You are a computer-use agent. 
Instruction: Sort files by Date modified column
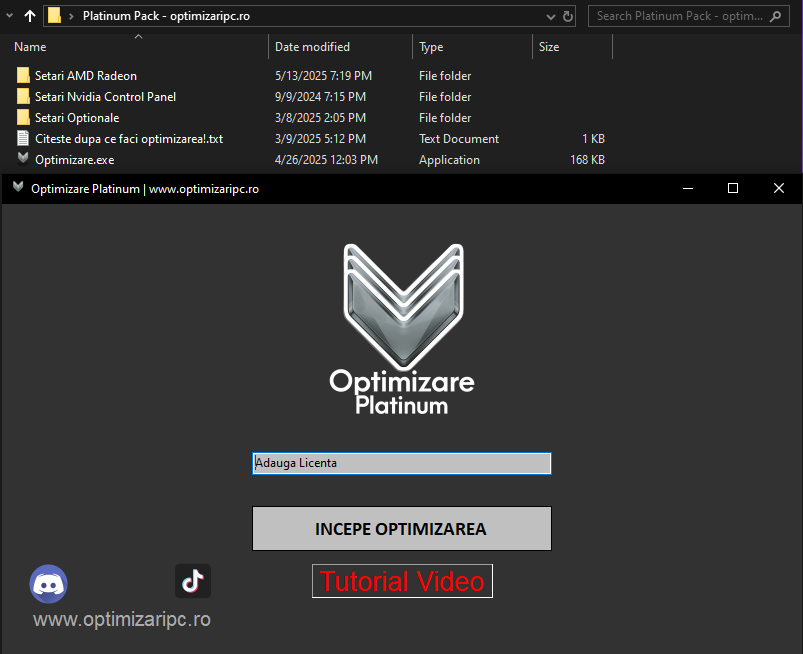click(x=312, y=47)
